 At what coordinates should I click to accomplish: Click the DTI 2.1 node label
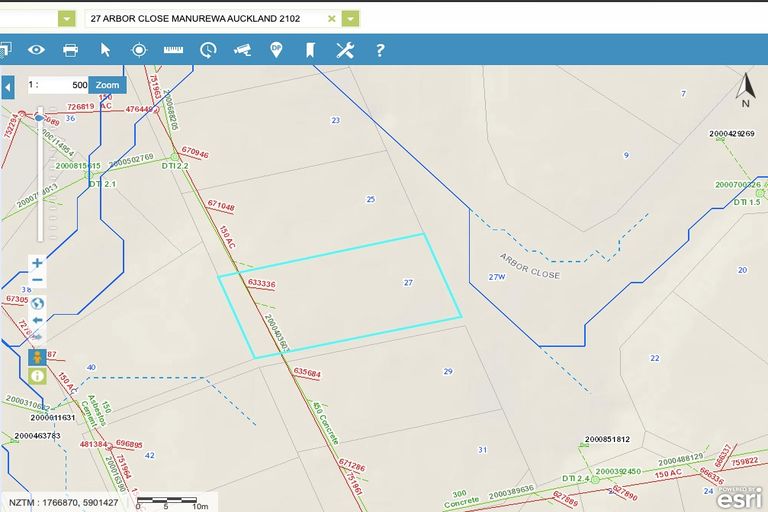click(103, 184)
